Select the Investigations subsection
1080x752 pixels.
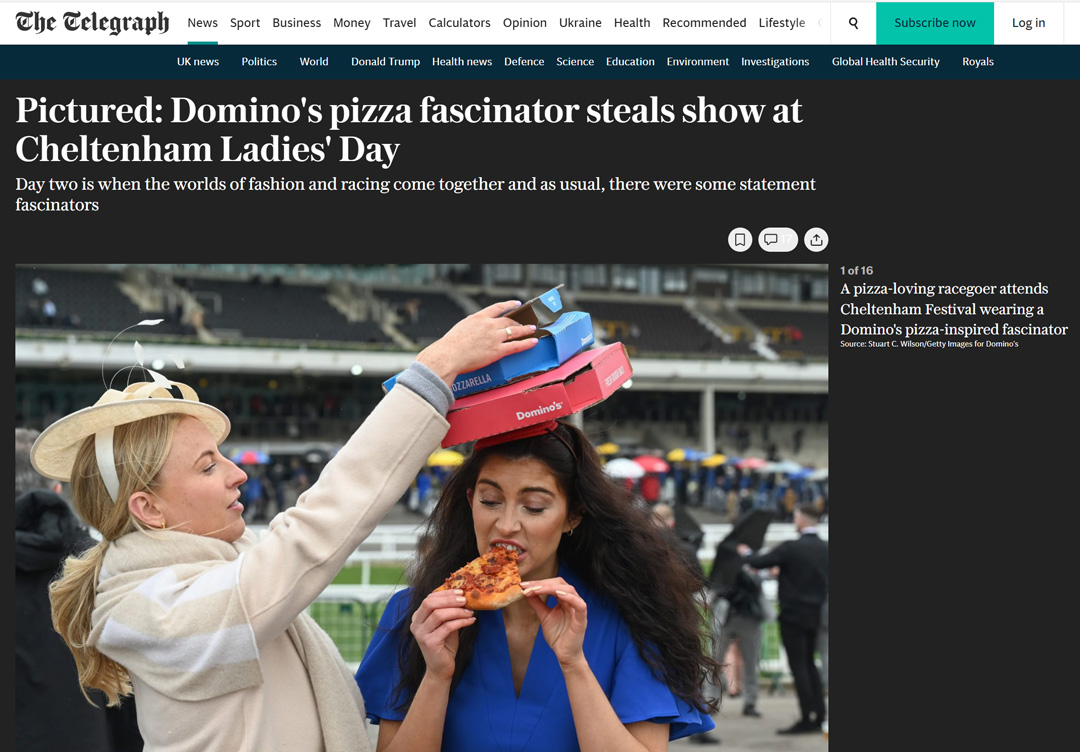[775, 61]
